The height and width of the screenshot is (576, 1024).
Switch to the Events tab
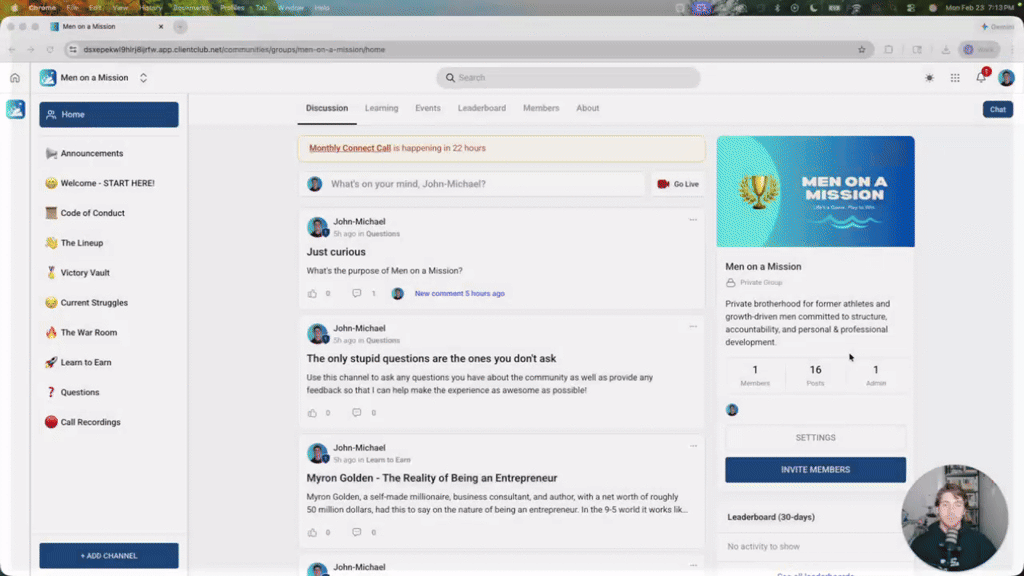428,108
